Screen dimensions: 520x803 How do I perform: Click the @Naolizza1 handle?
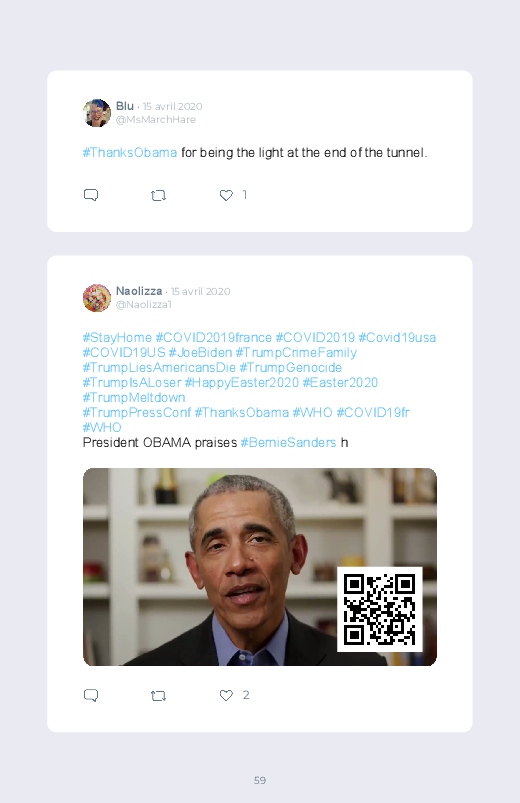pos(143,305)
